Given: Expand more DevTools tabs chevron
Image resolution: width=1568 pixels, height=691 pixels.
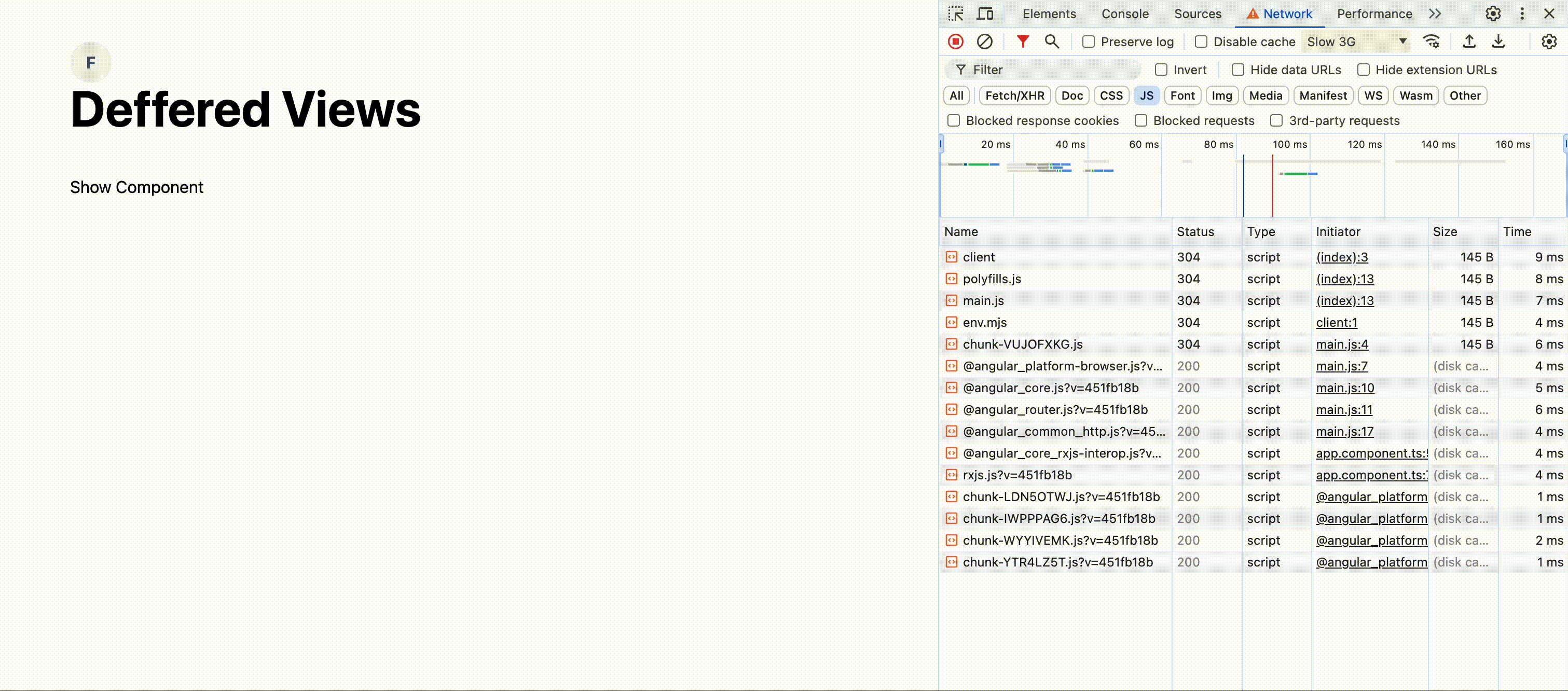Looking at the screenshot, I should (1435, 13).
